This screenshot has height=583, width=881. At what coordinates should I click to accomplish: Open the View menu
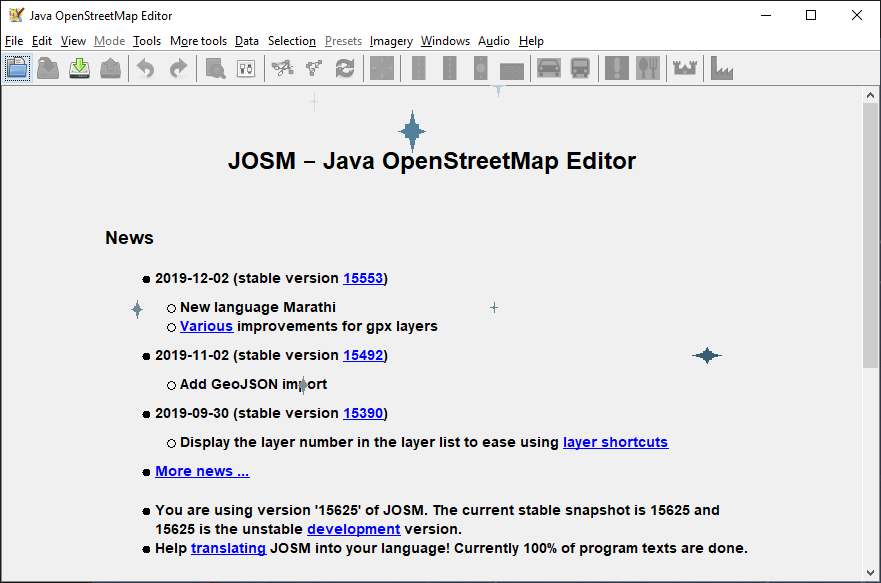pyautogui.click(x=73, y=41)
